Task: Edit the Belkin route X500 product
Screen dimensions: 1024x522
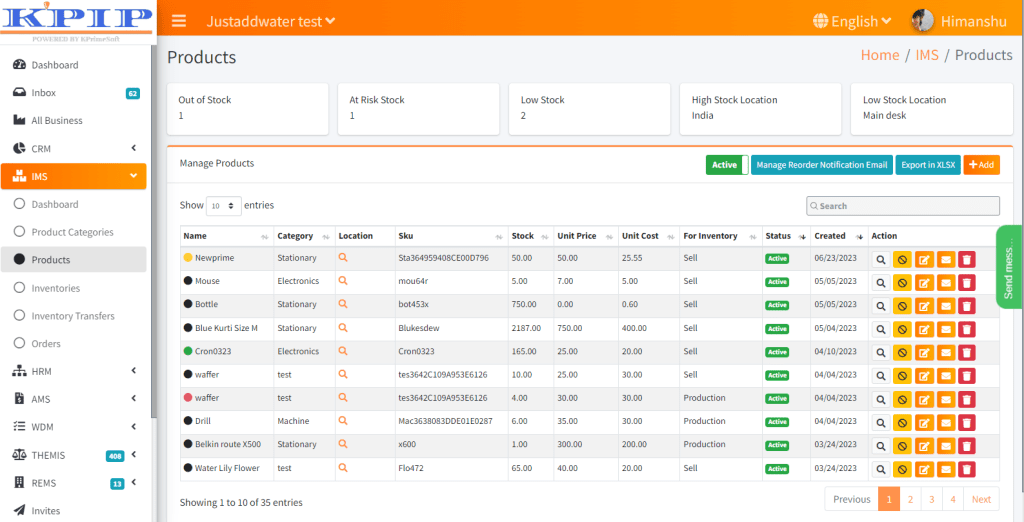Action: click(924, 446)
